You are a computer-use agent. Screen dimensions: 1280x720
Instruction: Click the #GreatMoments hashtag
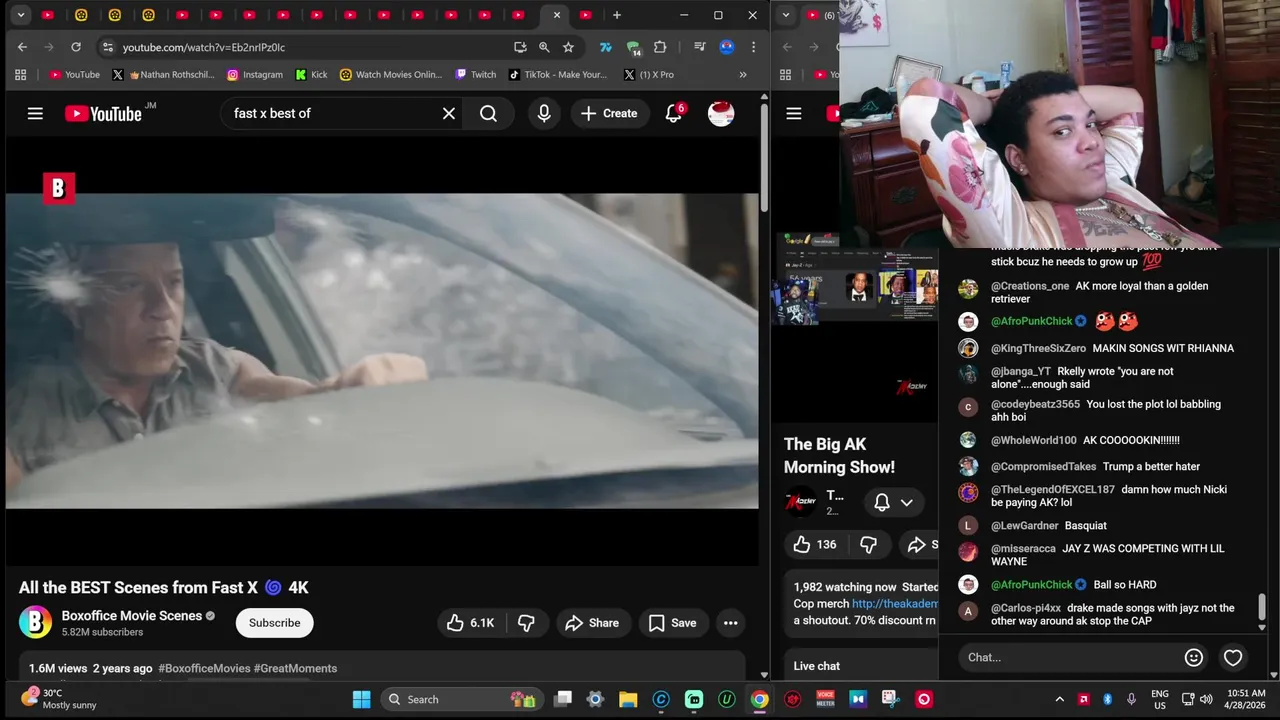click(295, 668)
